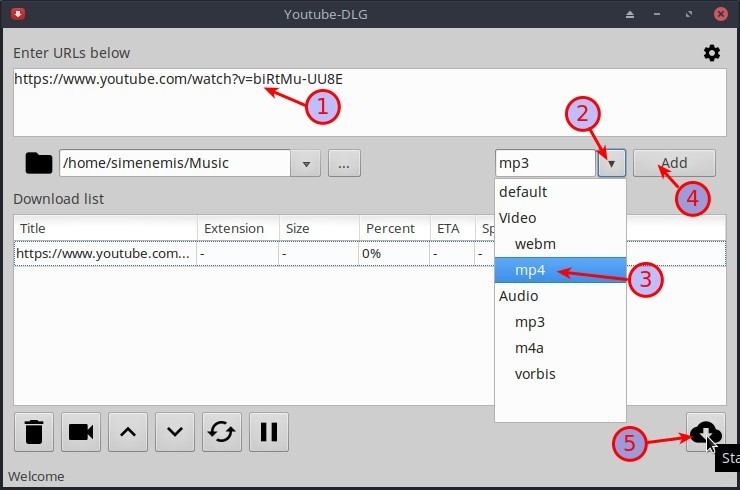Click the title bar eject-style triangle icon
This screenshot has width=740, height=490.
pos(630,15)
